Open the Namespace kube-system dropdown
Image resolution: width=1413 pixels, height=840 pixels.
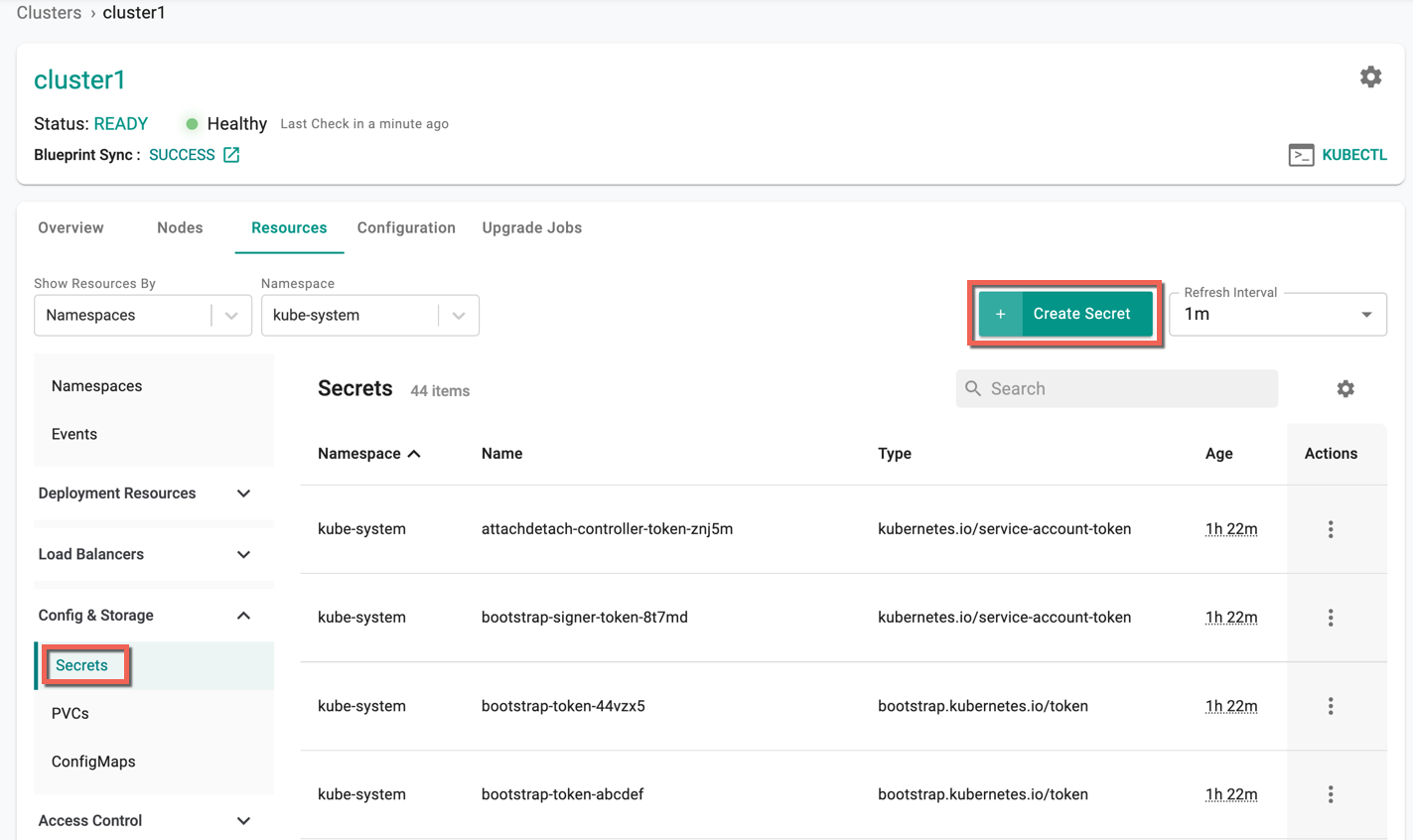(370, 315)
